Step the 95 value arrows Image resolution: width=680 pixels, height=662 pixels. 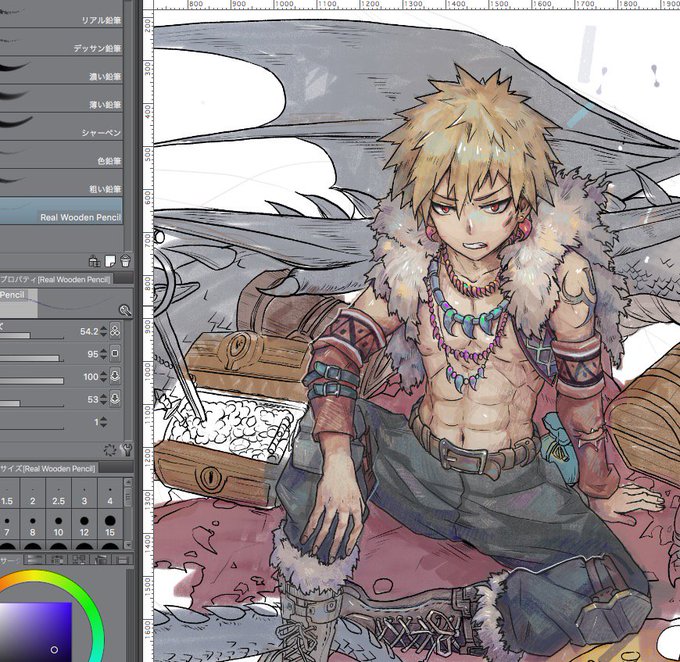click(103, 354)
